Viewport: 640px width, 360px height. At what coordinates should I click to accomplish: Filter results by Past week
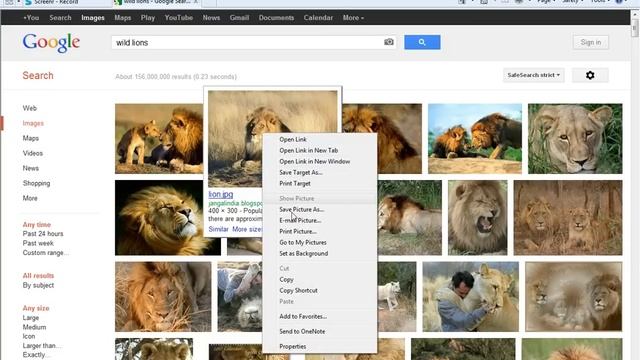[x=38, y=243]
